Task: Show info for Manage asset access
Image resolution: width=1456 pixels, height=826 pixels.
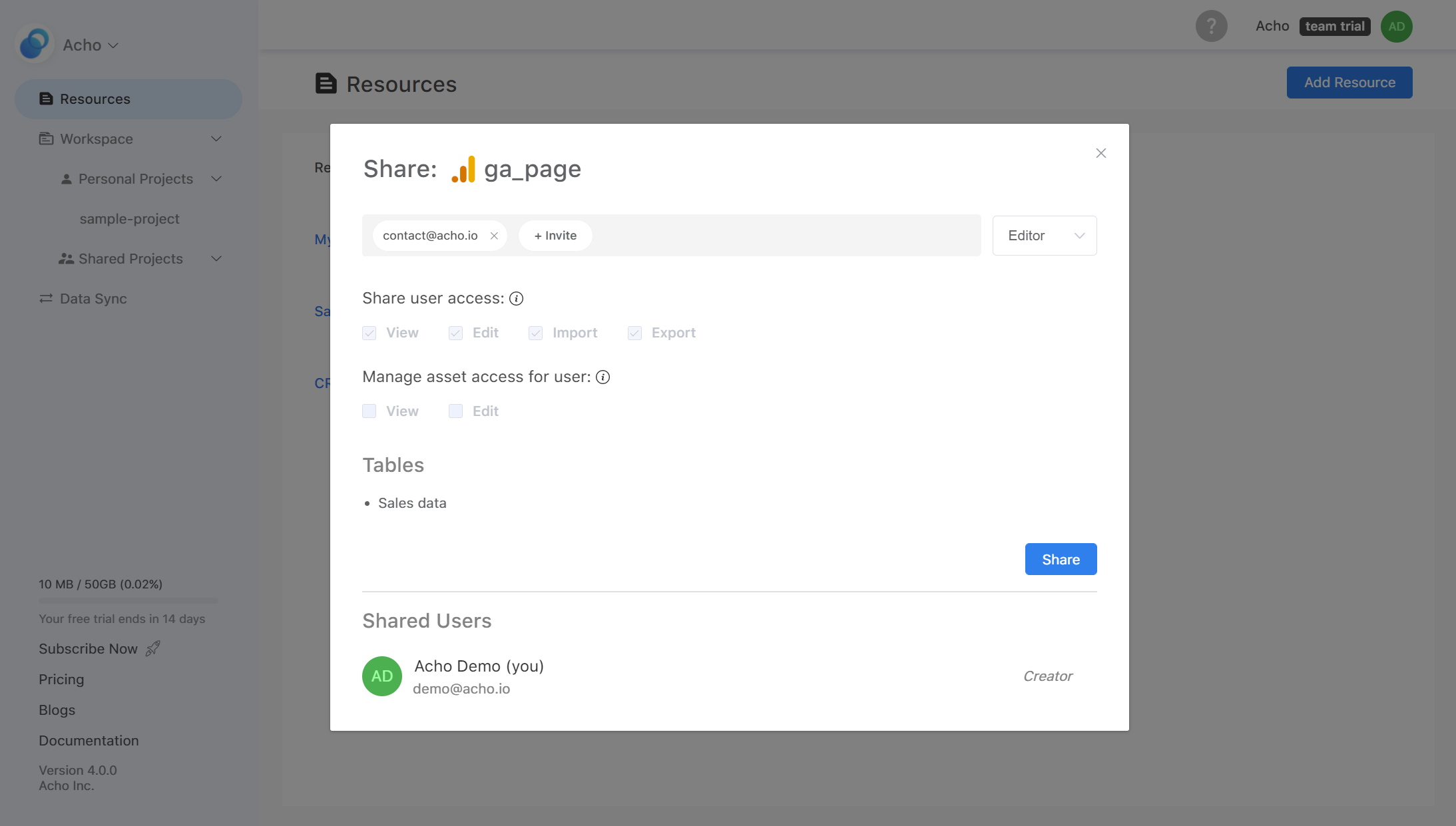Action: tap(603, 377)
